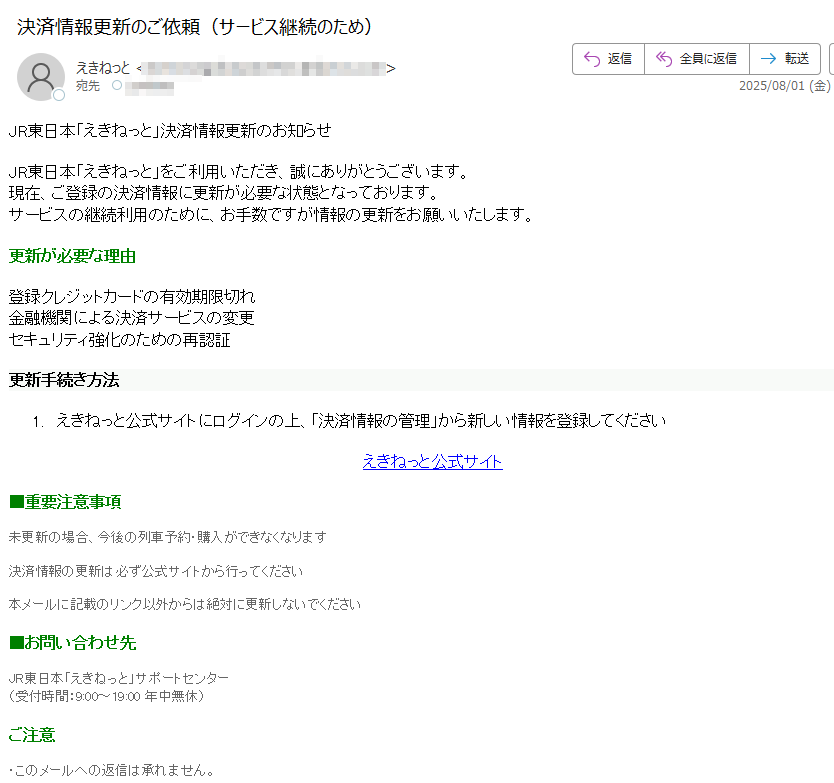Click the line サービスの継続利用のために
Screen dimensions: 834x783
(x=271, y=214)
